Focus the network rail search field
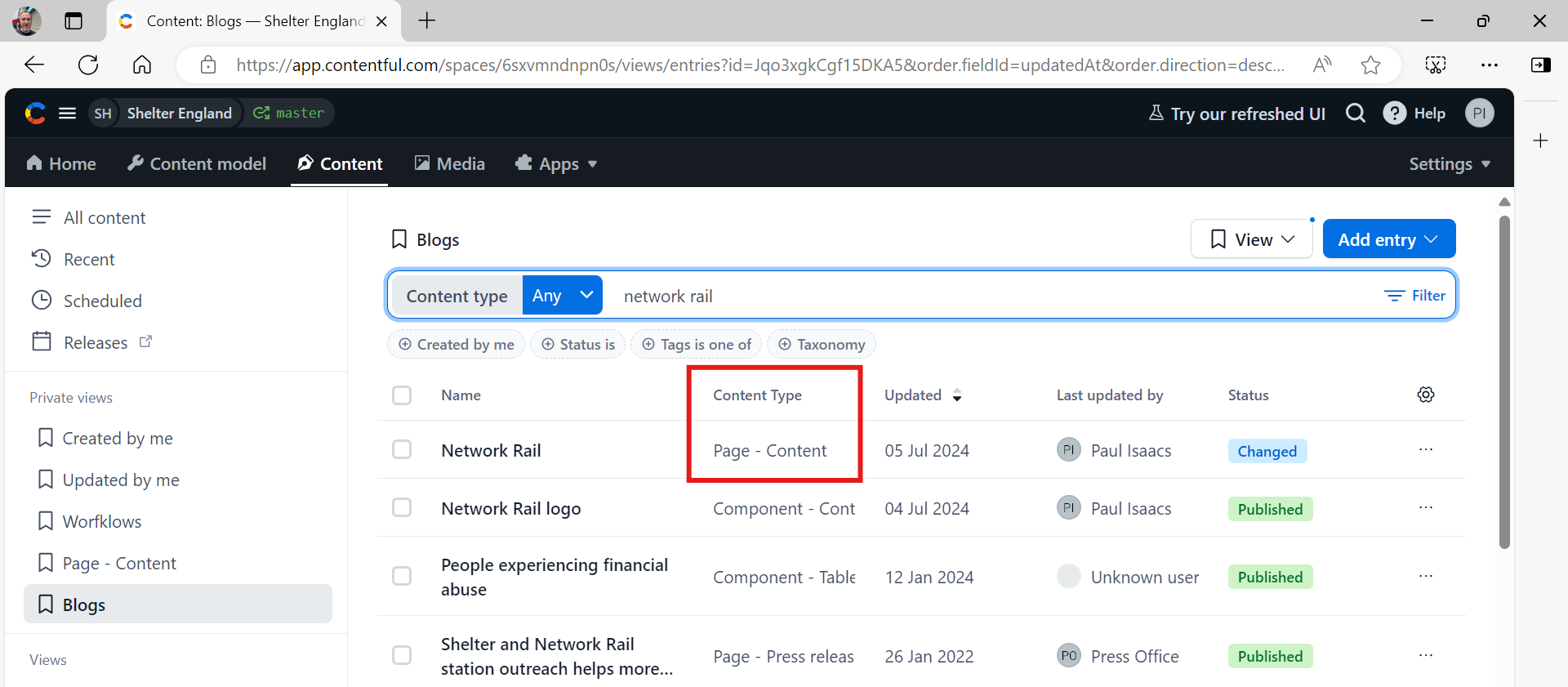1568x687 pixels. click(x=992, y=296)
